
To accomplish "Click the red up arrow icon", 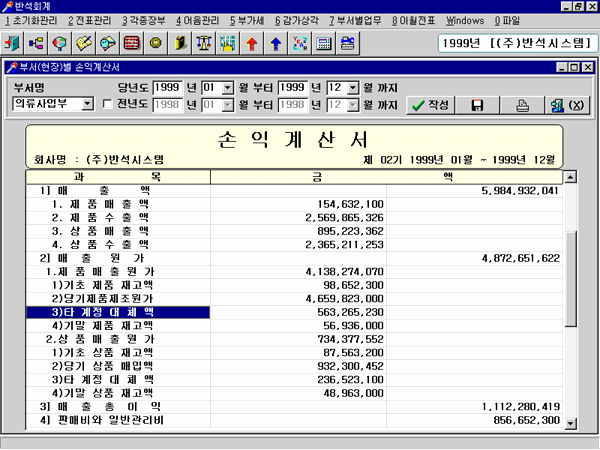I will 251,43.
